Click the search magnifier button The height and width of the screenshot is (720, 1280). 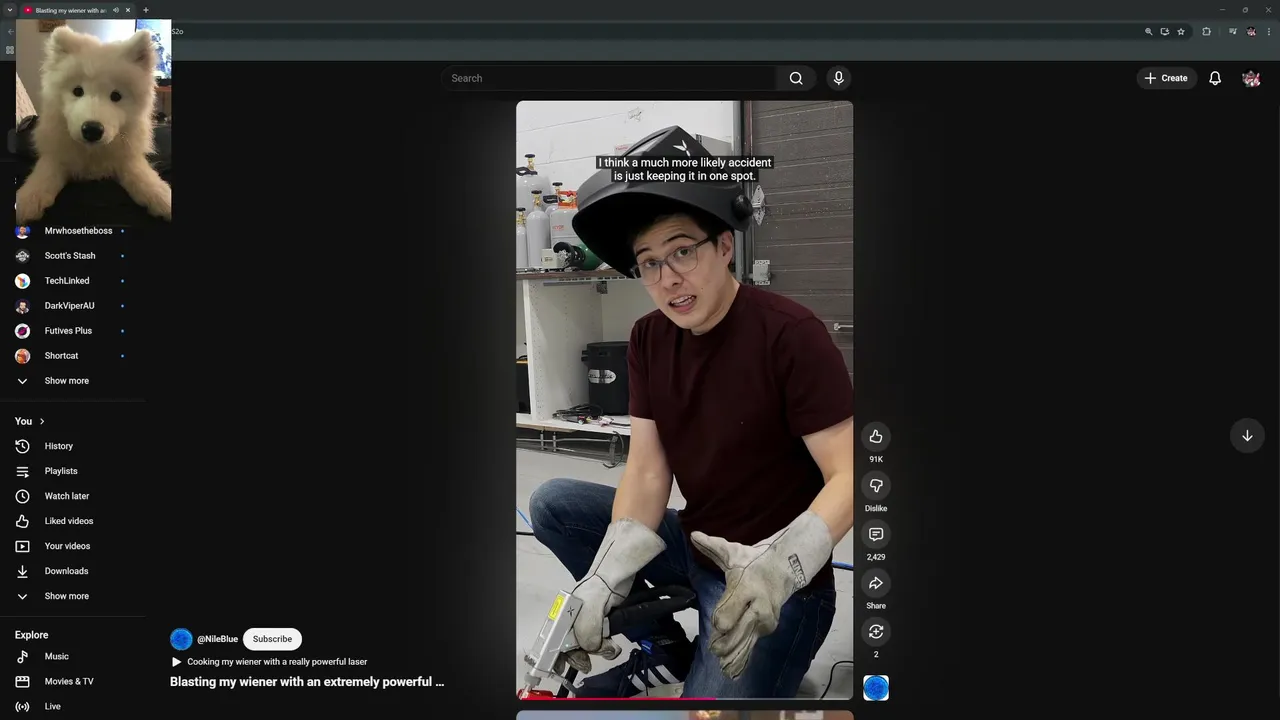pyautogui.click(x=796, y=78)
